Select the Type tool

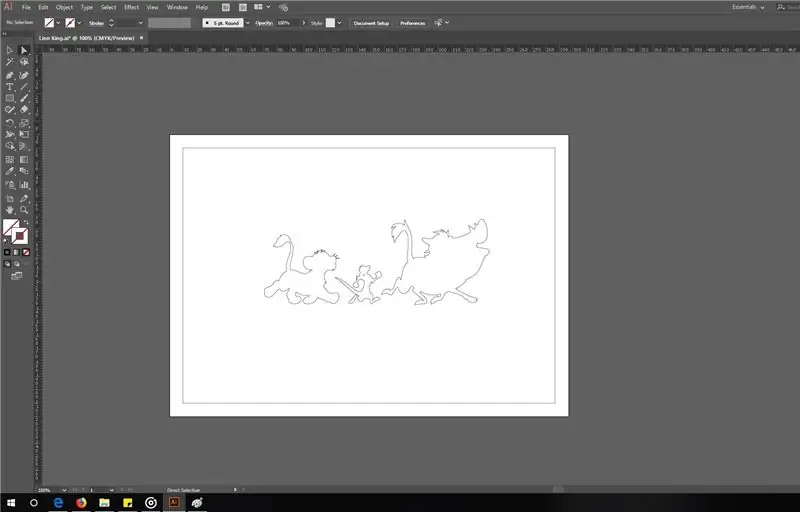coord(9,87)
